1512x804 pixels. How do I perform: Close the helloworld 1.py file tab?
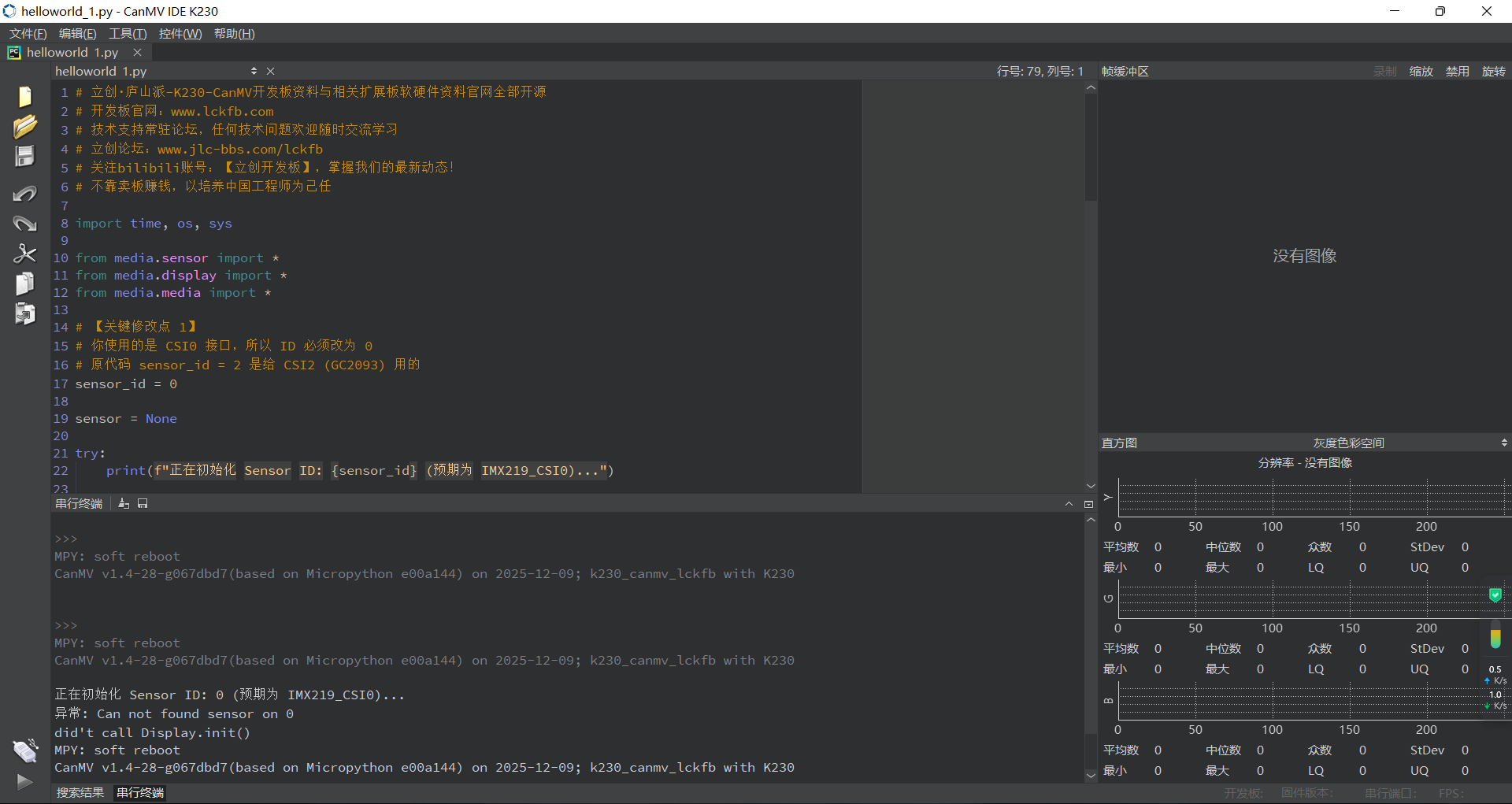pos(138,53)
